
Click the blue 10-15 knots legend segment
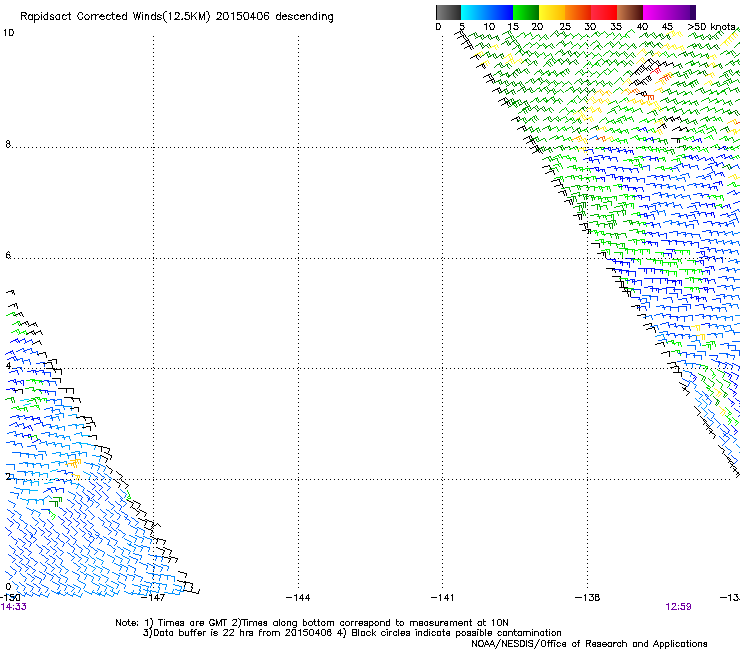coord(500,12)
